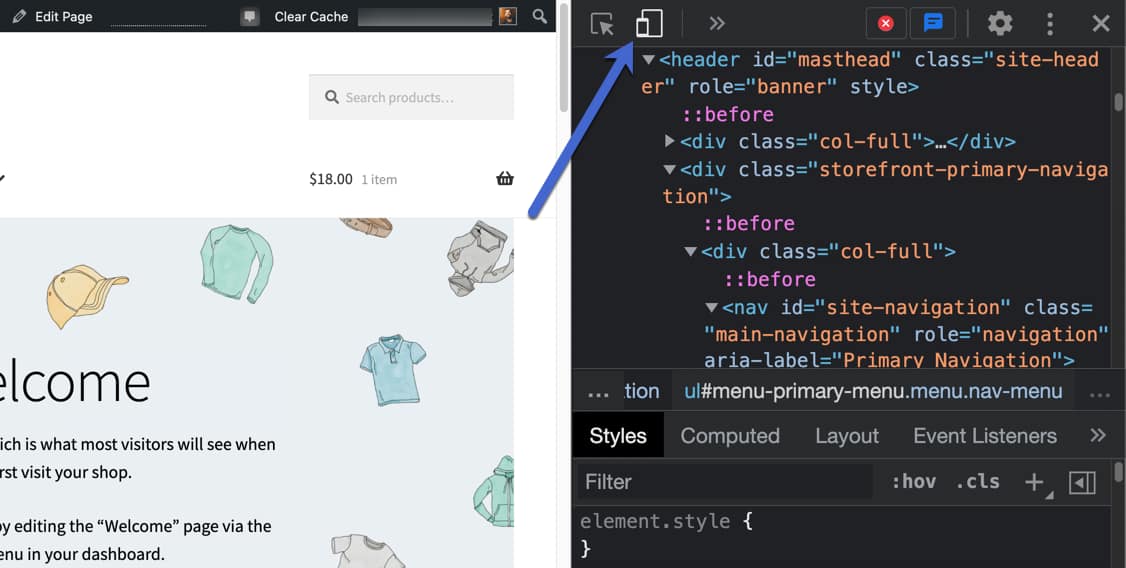Open the blue messages indicator
This screenshot has height=568, width=1126.
[933, 24]
